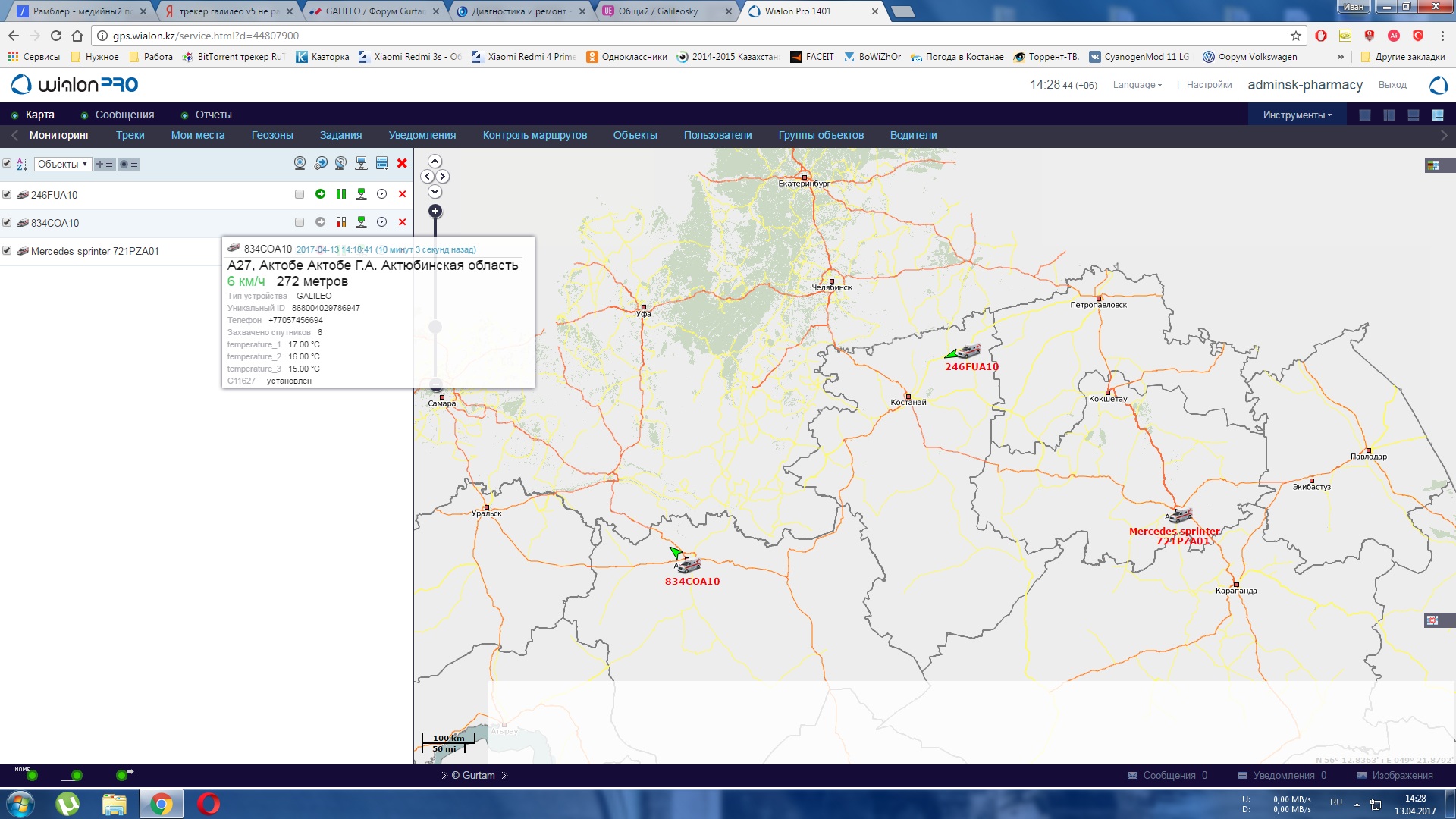
Task: Open the Language dropdown
Action: 1137,85
